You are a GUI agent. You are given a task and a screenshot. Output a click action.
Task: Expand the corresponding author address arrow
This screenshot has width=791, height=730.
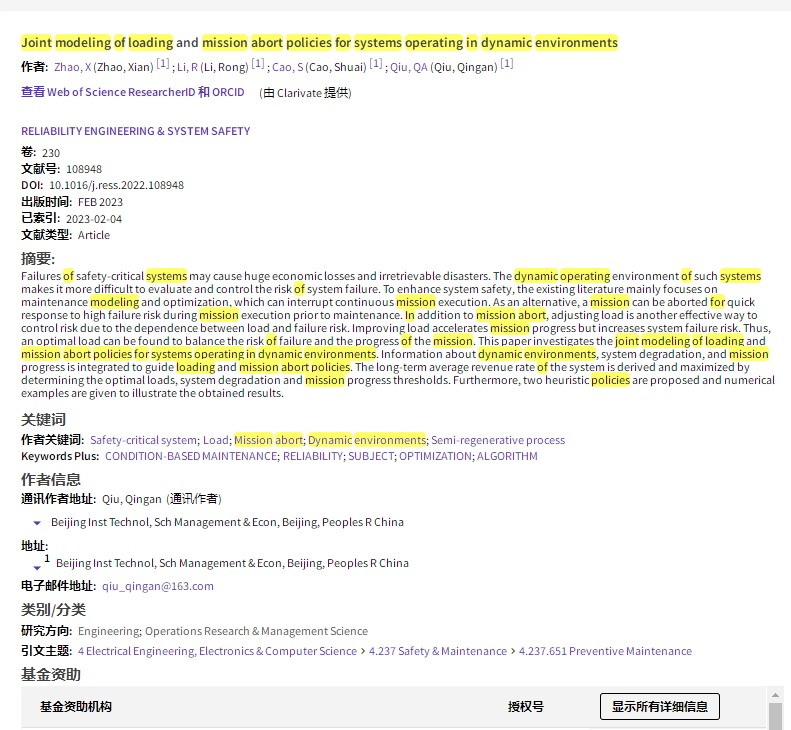(37, 523)
